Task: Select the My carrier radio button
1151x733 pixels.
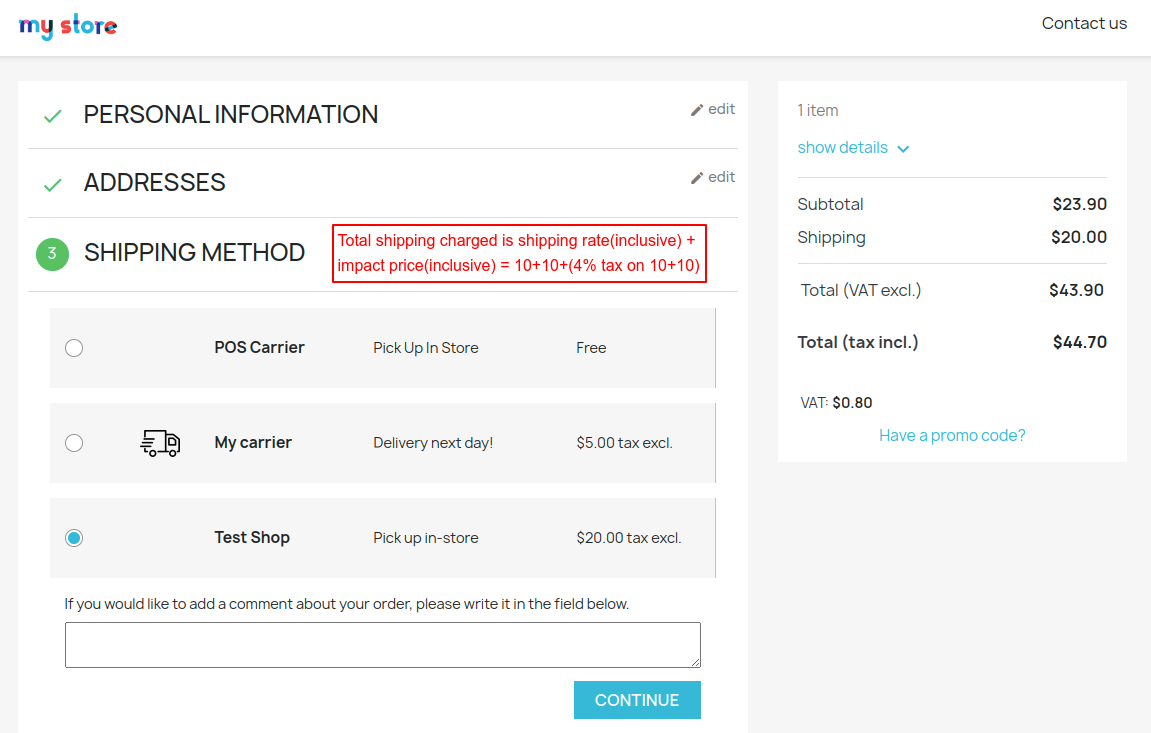Action: coord(74,443)
